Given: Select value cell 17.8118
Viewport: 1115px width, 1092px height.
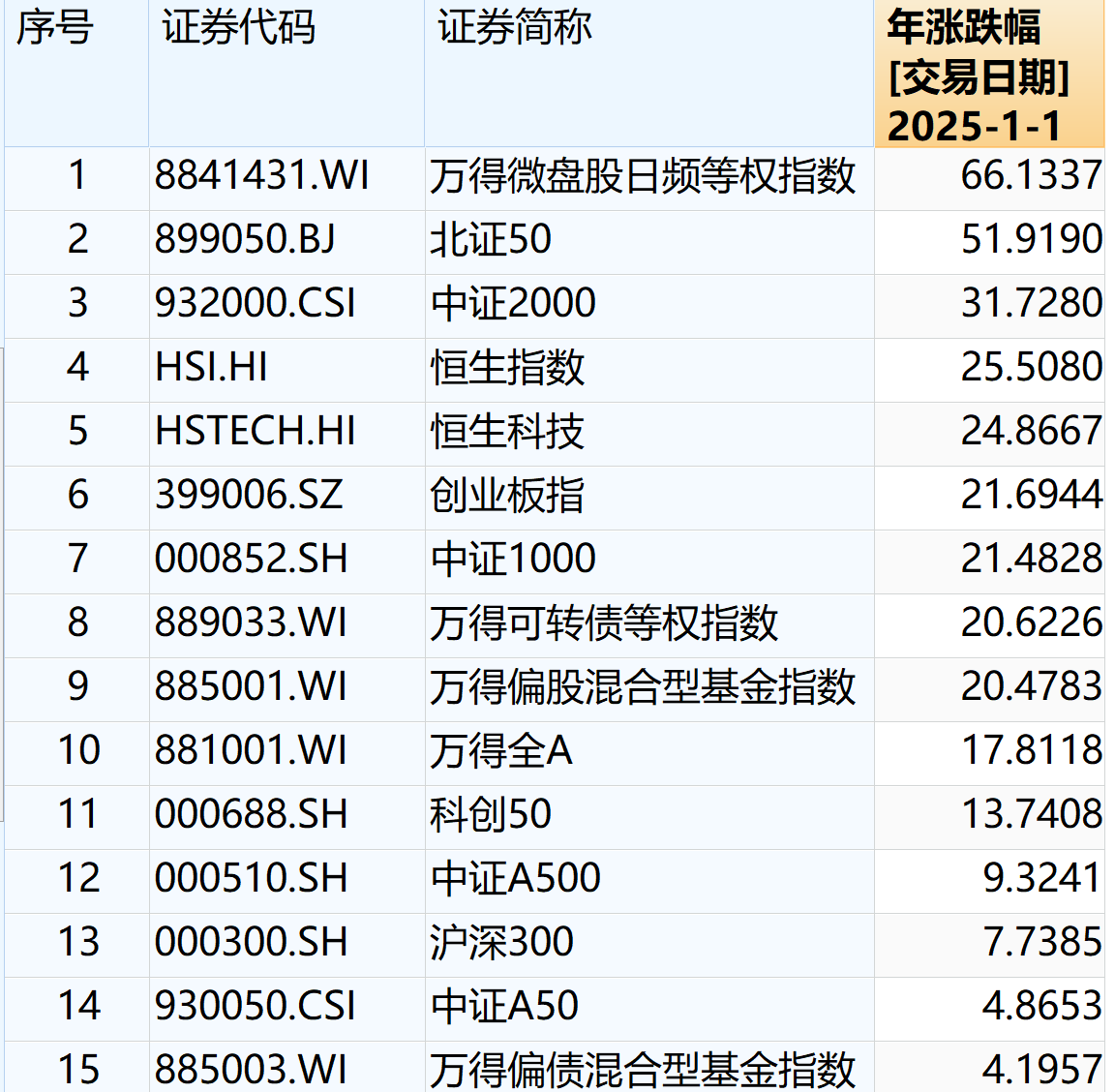Looking at the screenshot, I should click(x=989, y=753).
